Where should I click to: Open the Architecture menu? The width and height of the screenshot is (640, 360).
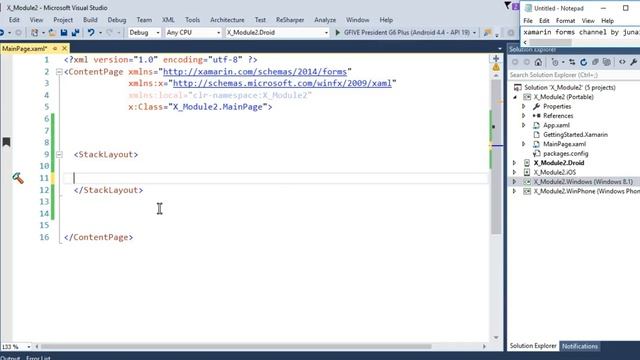coord(227,20)
